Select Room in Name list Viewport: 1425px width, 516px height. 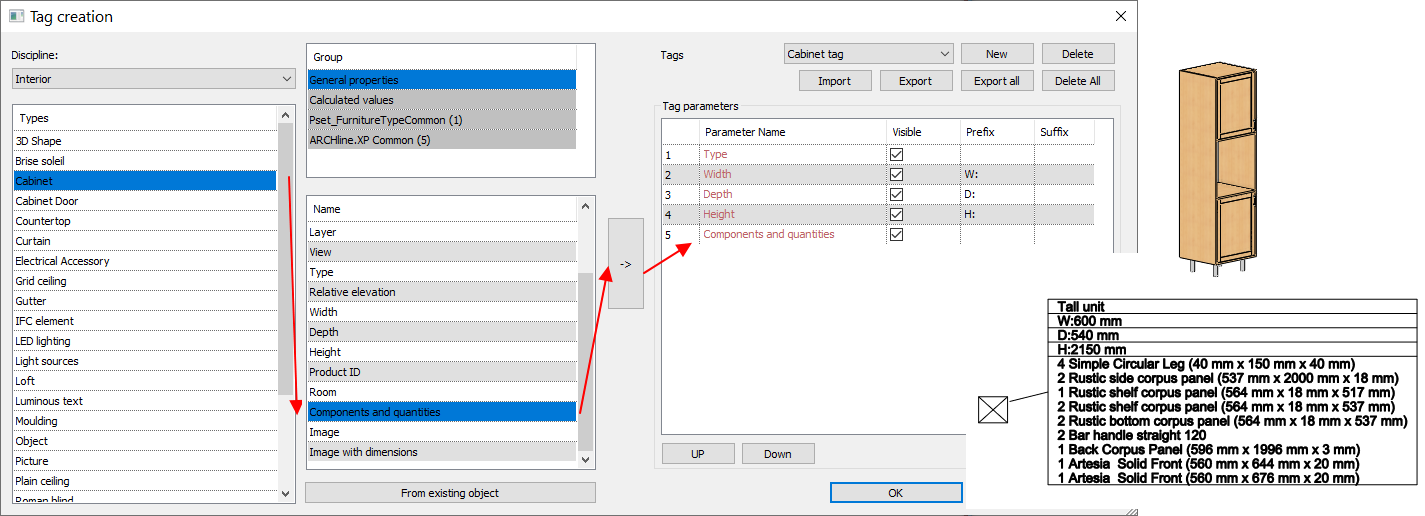[442, 392]
